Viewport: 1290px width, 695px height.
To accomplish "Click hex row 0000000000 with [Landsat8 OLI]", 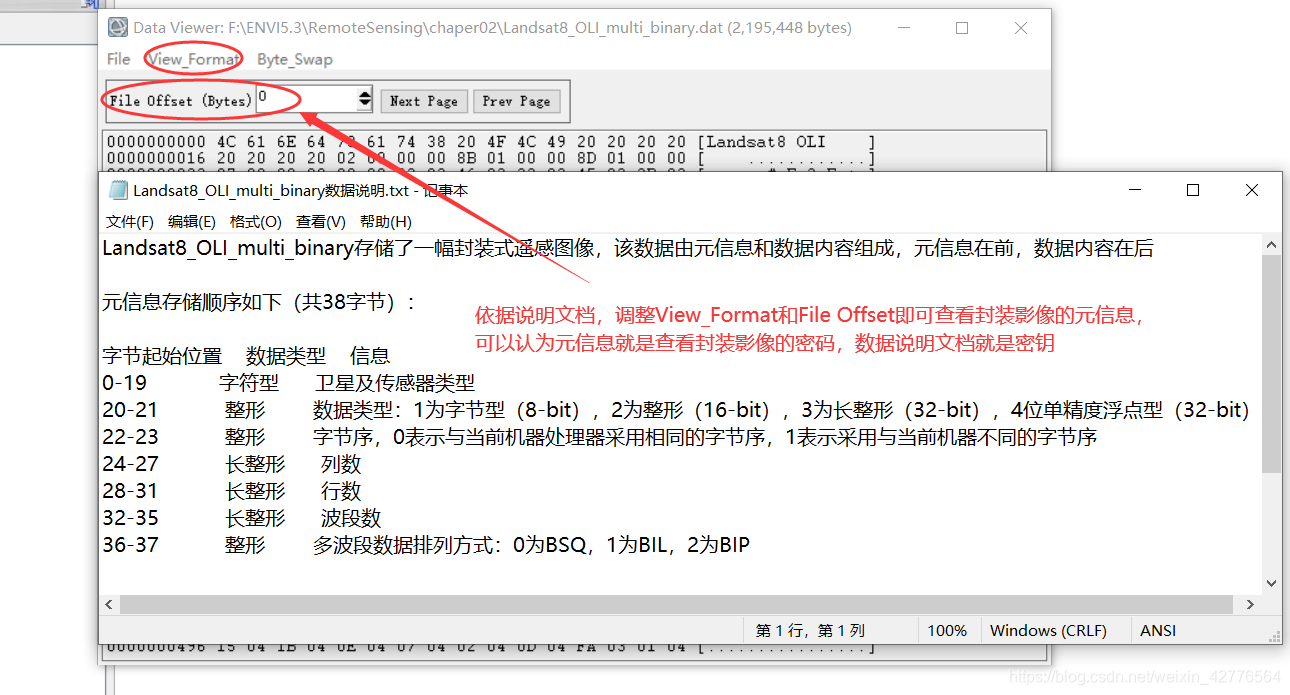I will (x=491, y=142).
